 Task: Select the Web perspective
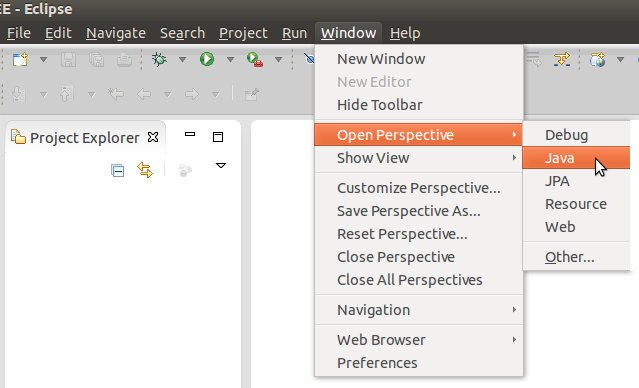click(x=576, y=227)
